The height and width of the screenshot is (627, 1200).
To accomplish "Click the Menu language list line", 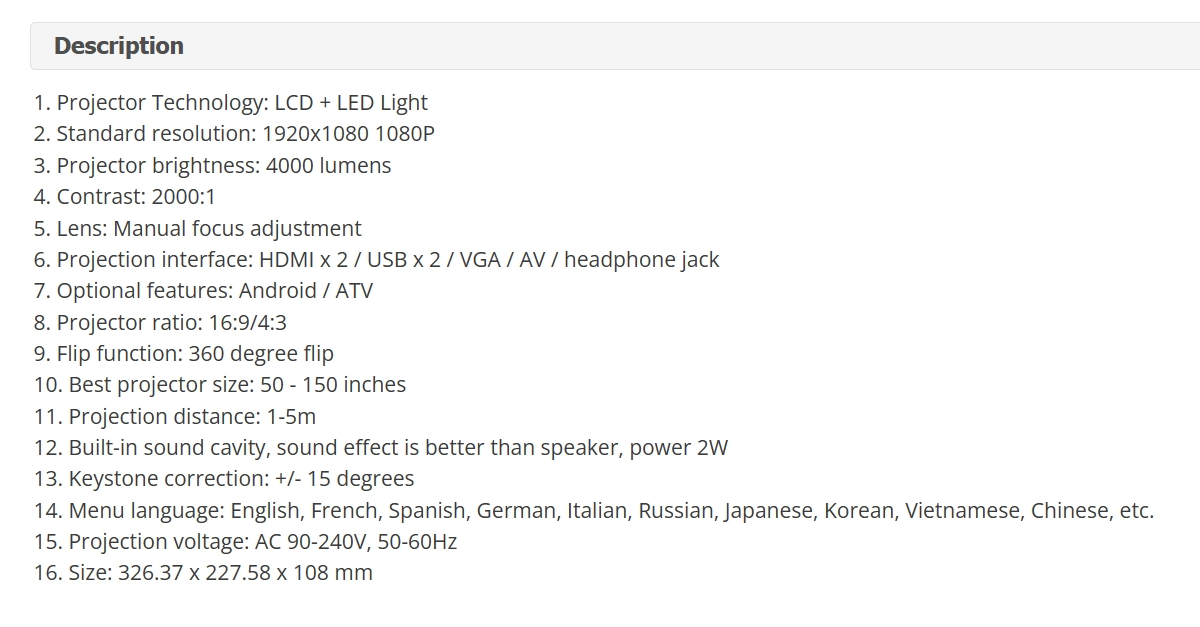I will pos(594,510).
